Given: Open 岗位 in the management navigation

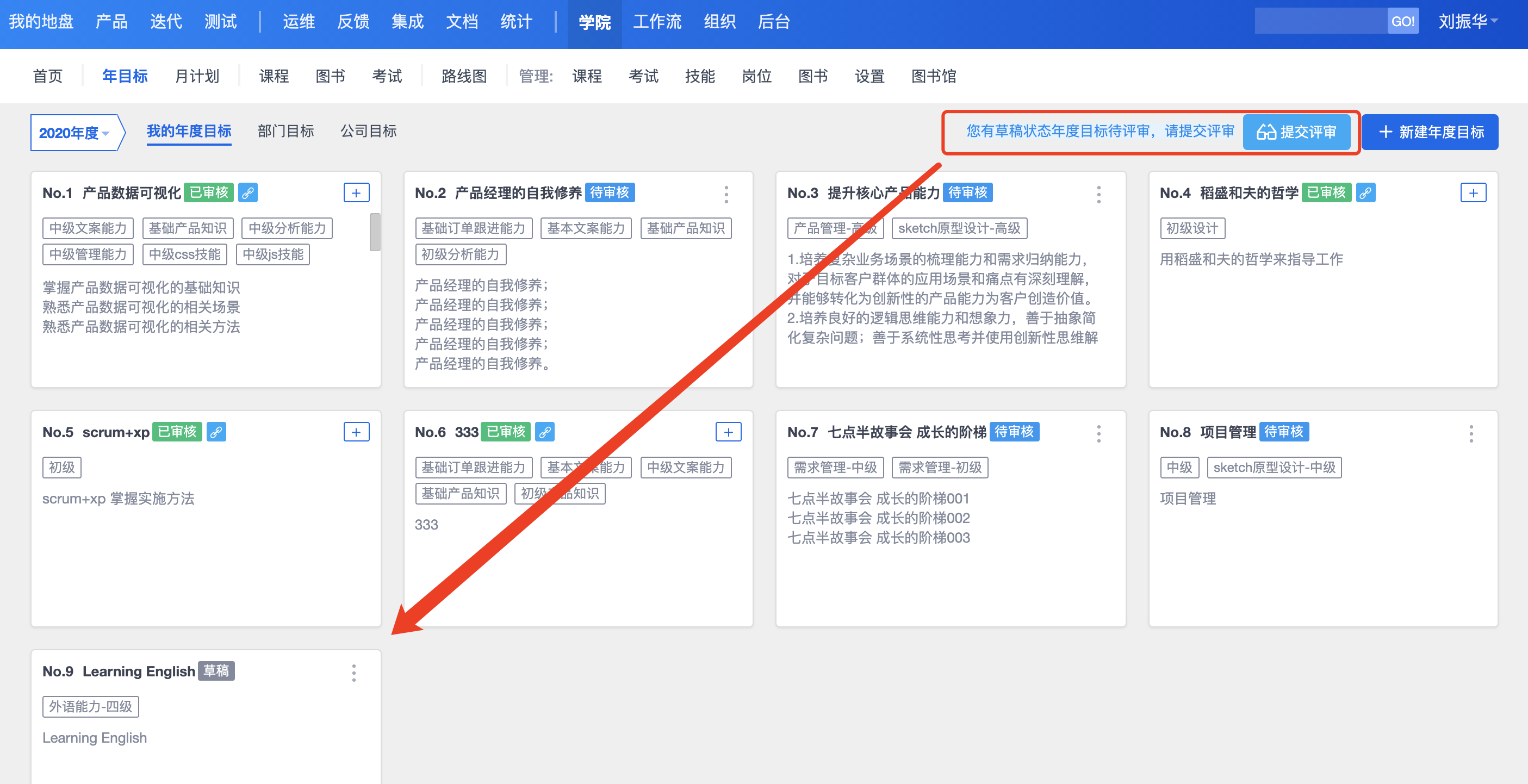Looking at the screenshot, I should point(757,76).
